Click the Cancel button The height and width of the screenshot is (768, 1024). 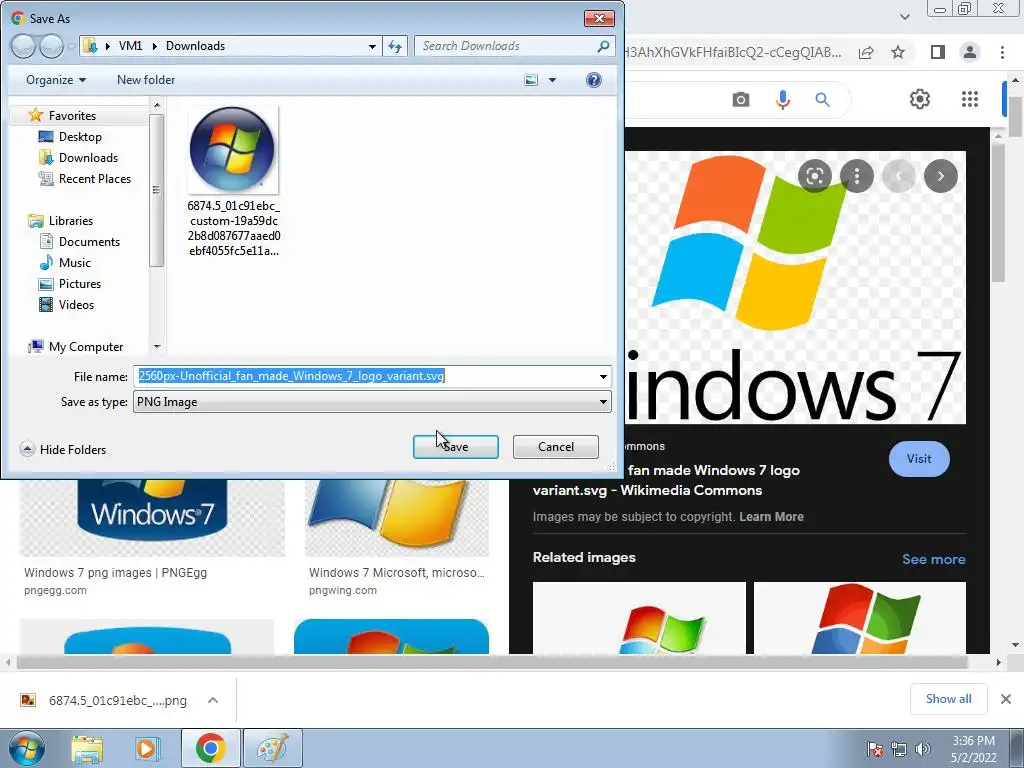pos(556,447)
